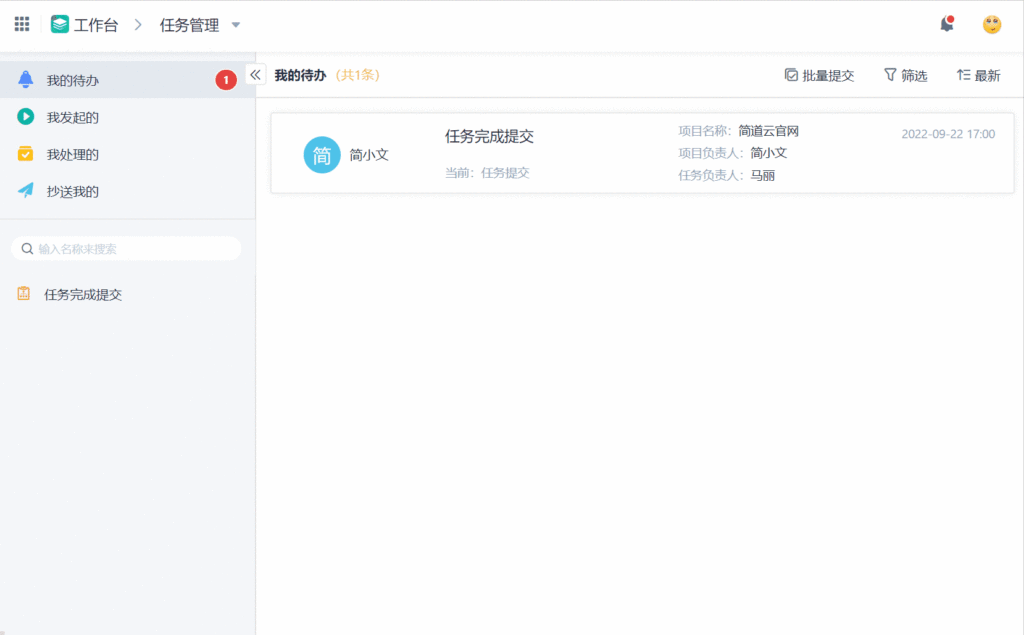
Task: Open the 任务完成提交 task card title
Action: click(489, 136)
